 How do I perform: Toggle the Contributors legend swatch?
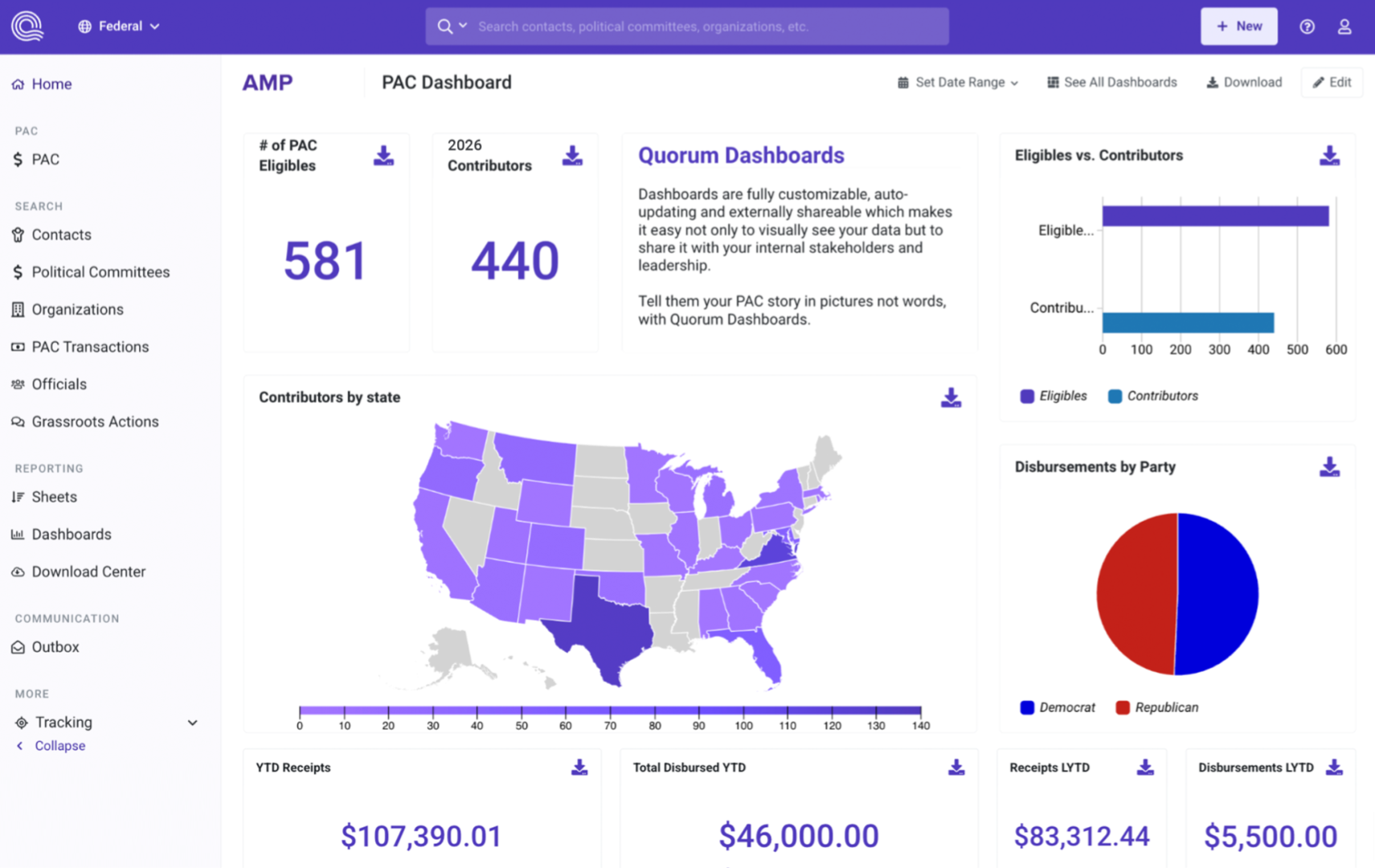coord(1115,396)
